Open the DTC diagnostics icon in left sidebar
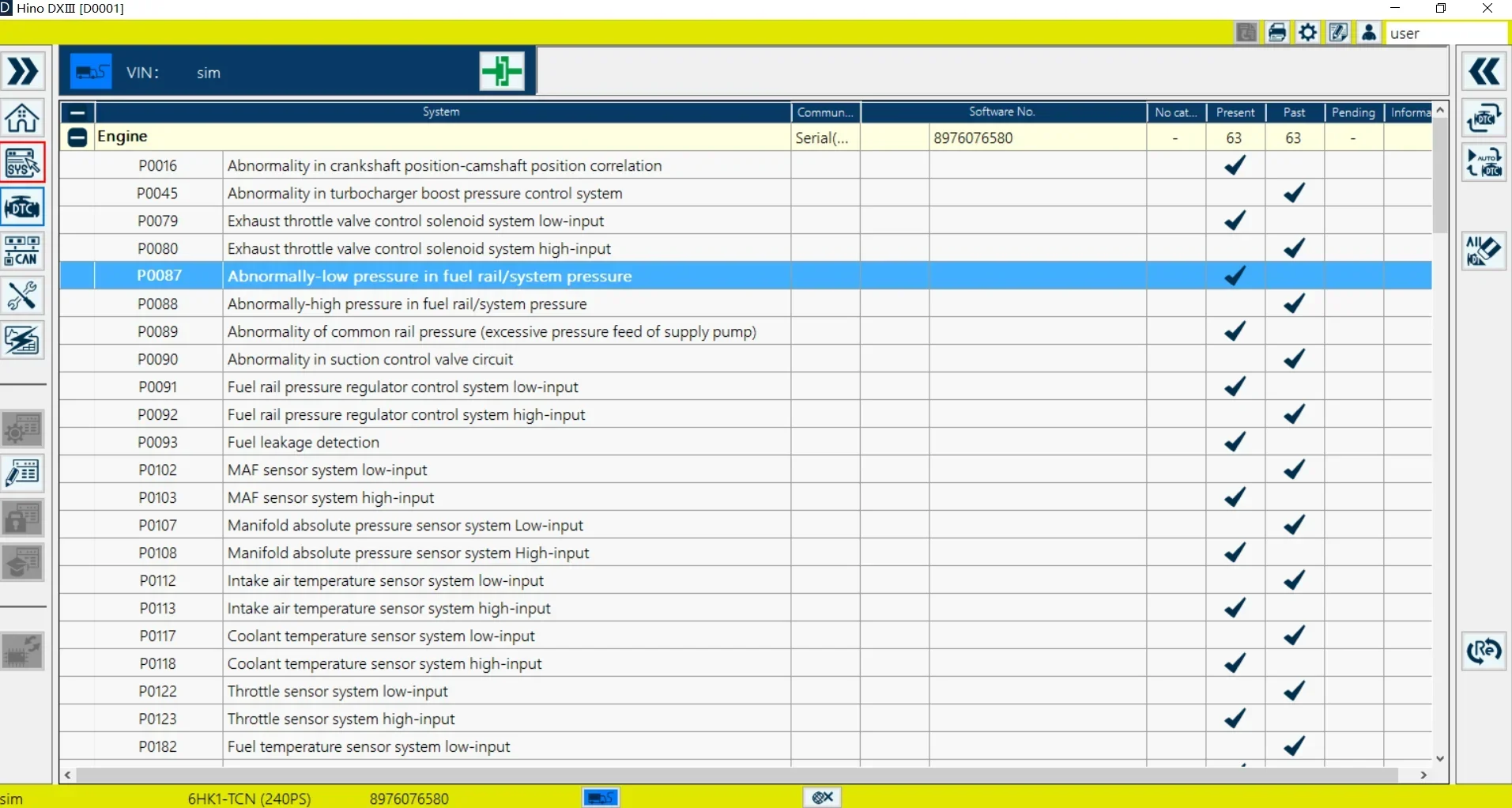 [x=23, y=208]
